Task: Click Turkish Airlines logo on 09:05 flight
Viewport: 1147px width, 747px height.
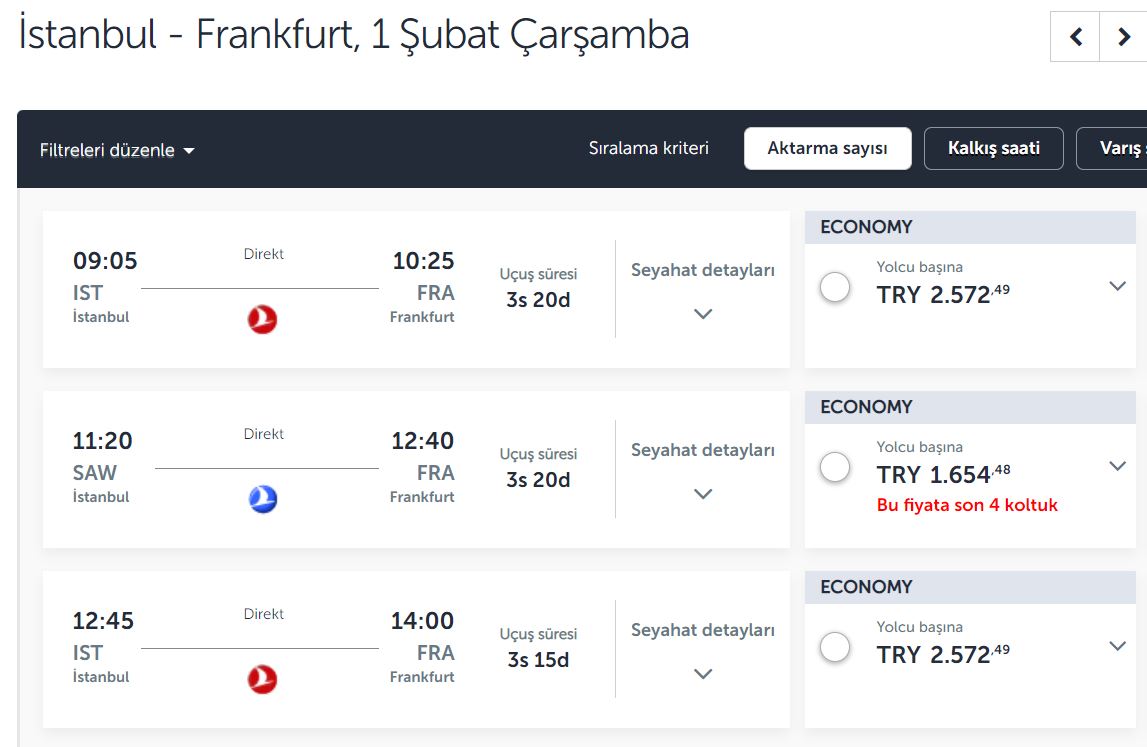Action: [x=263, y=320]
